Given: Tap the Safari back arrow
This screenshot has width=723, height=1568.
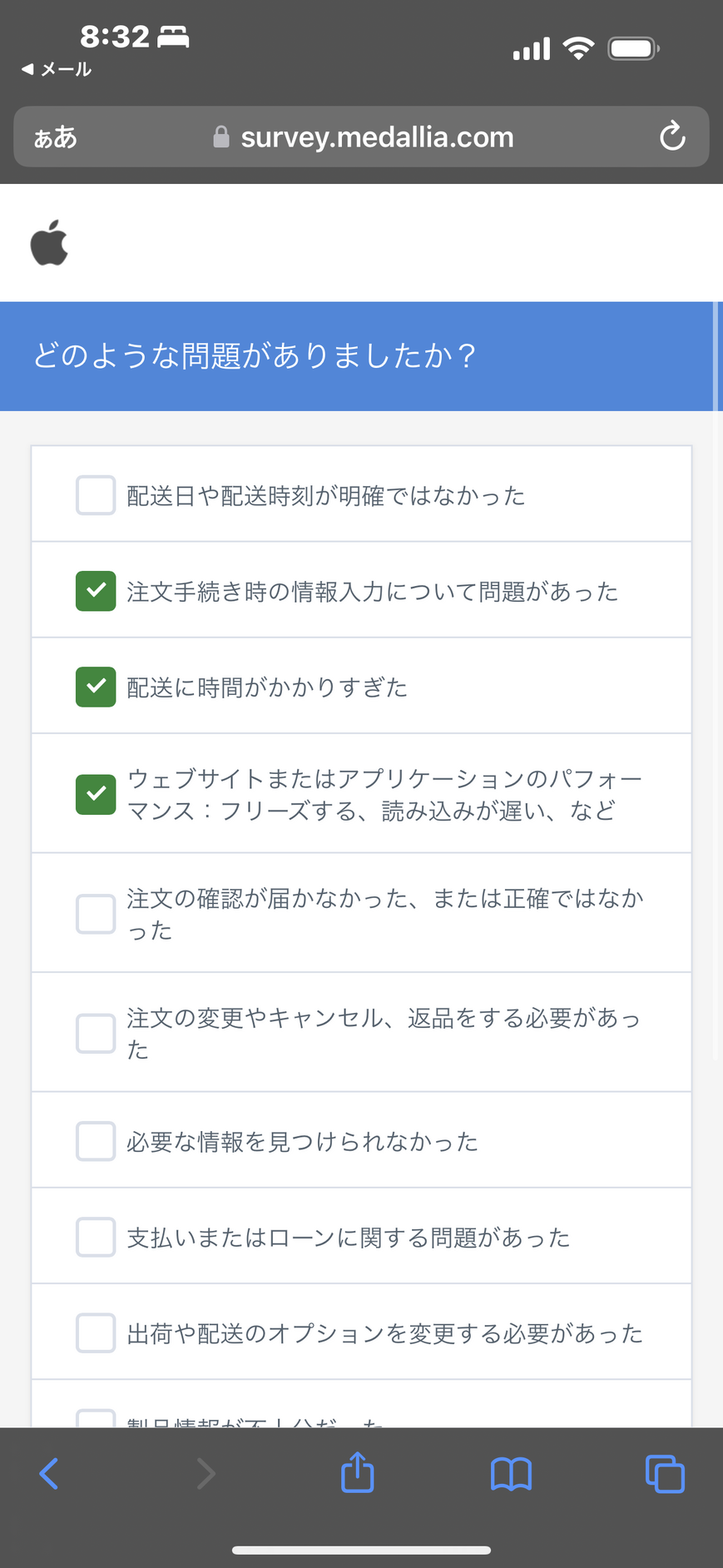Looking at the screenshot, I should click(49, 1473).
